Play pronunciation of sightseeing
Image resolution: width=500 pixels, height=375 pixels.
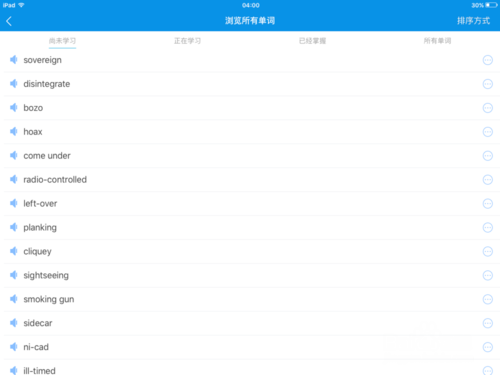[14, 275]
